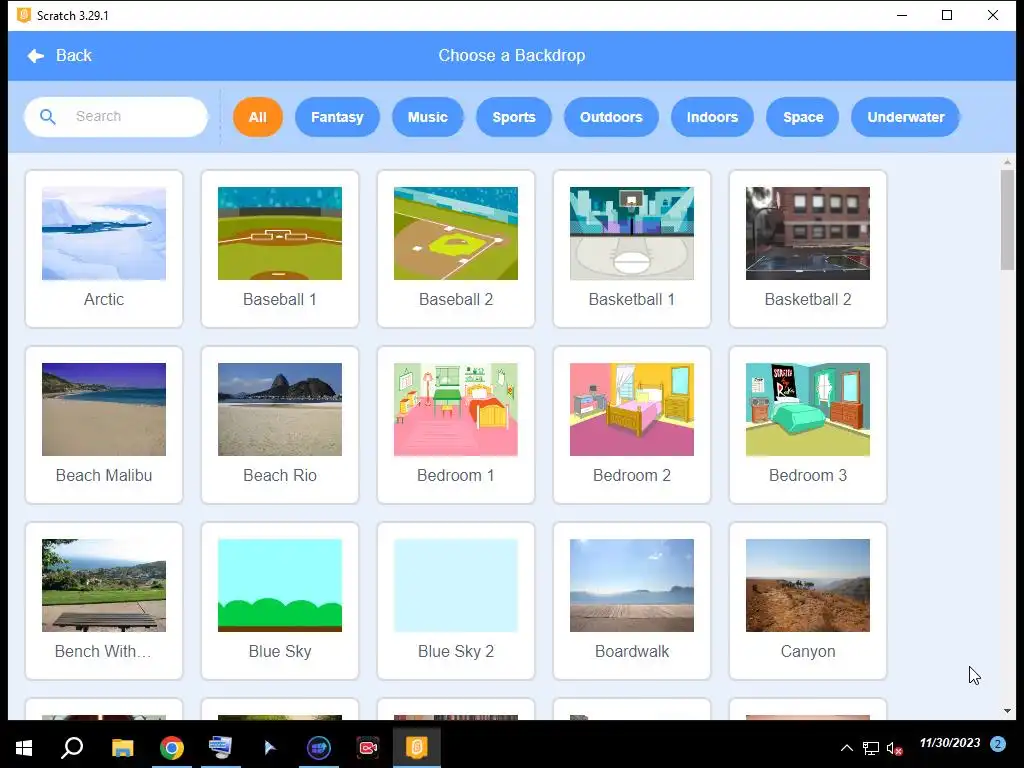Choose the Basketball 1 backdrop
This screenshot has width=1024, height=768.
click(632, 249)
